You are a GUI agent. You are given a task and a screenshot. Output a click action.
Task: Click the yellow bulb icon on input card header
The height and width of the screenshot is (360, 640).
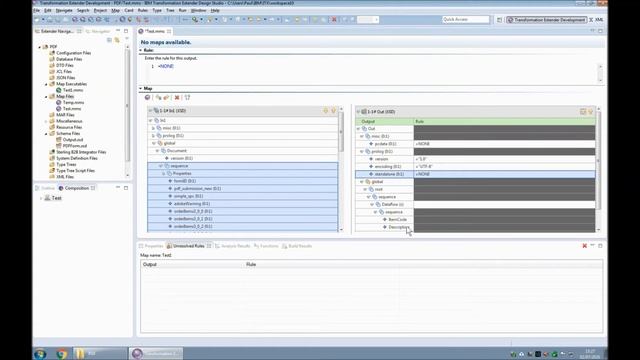tap(333, 111)
